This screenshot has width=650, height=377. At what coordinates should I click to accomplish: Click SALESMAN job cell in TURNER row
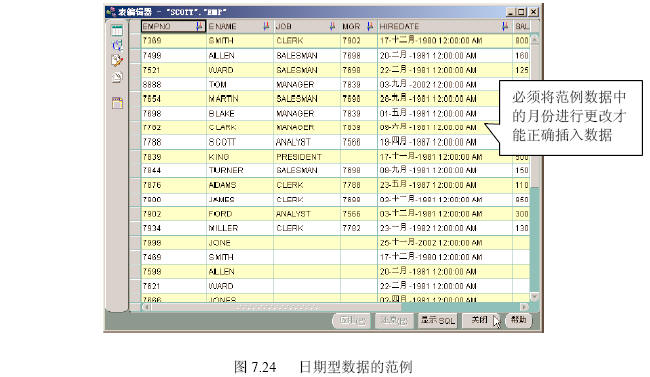[306, 170]
